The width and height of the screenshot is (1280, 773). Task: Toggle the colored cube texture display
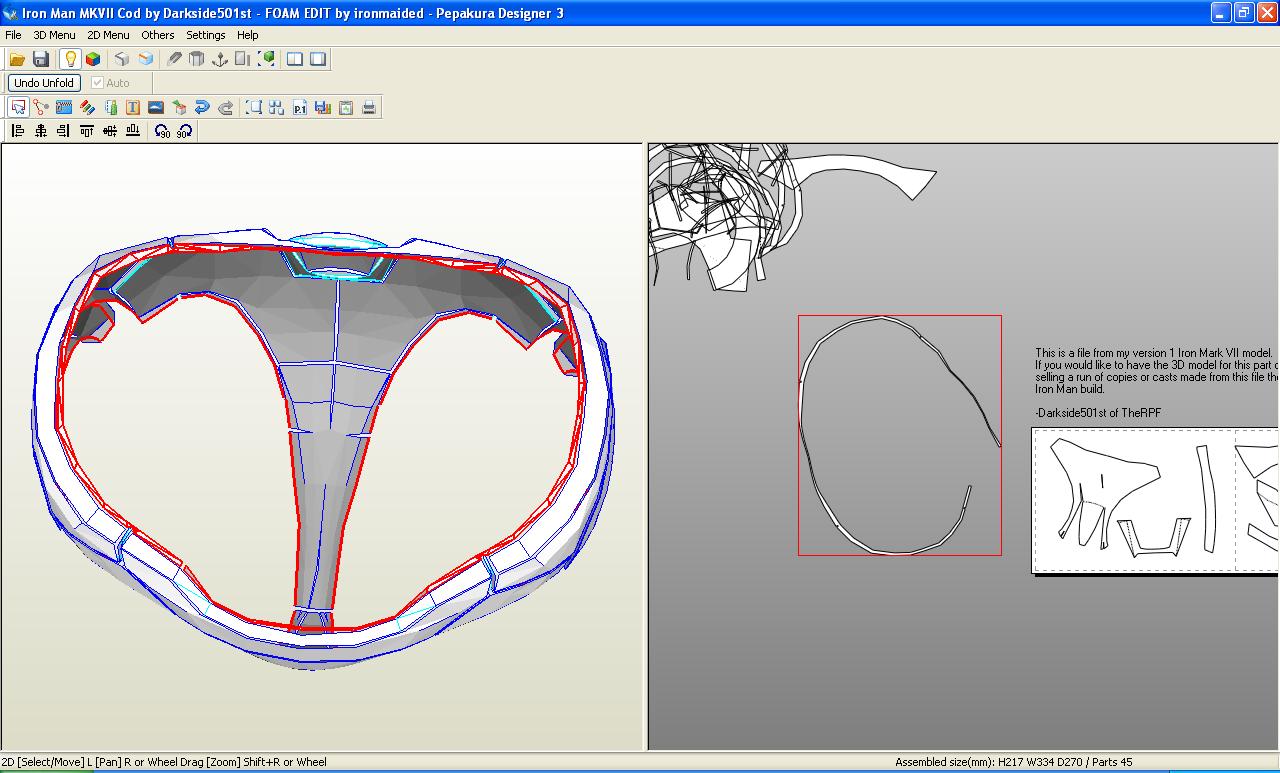click(93, 59)
